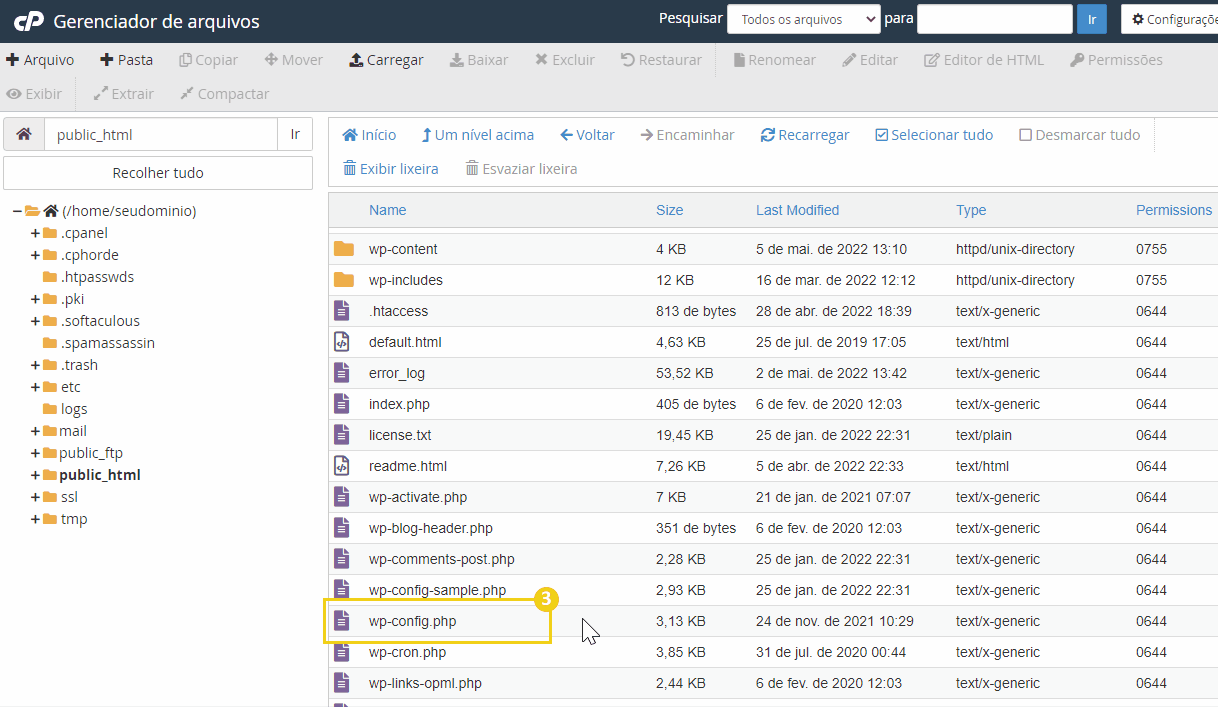
Task: Focus the public_html path input field
Action: pos(160,134)
